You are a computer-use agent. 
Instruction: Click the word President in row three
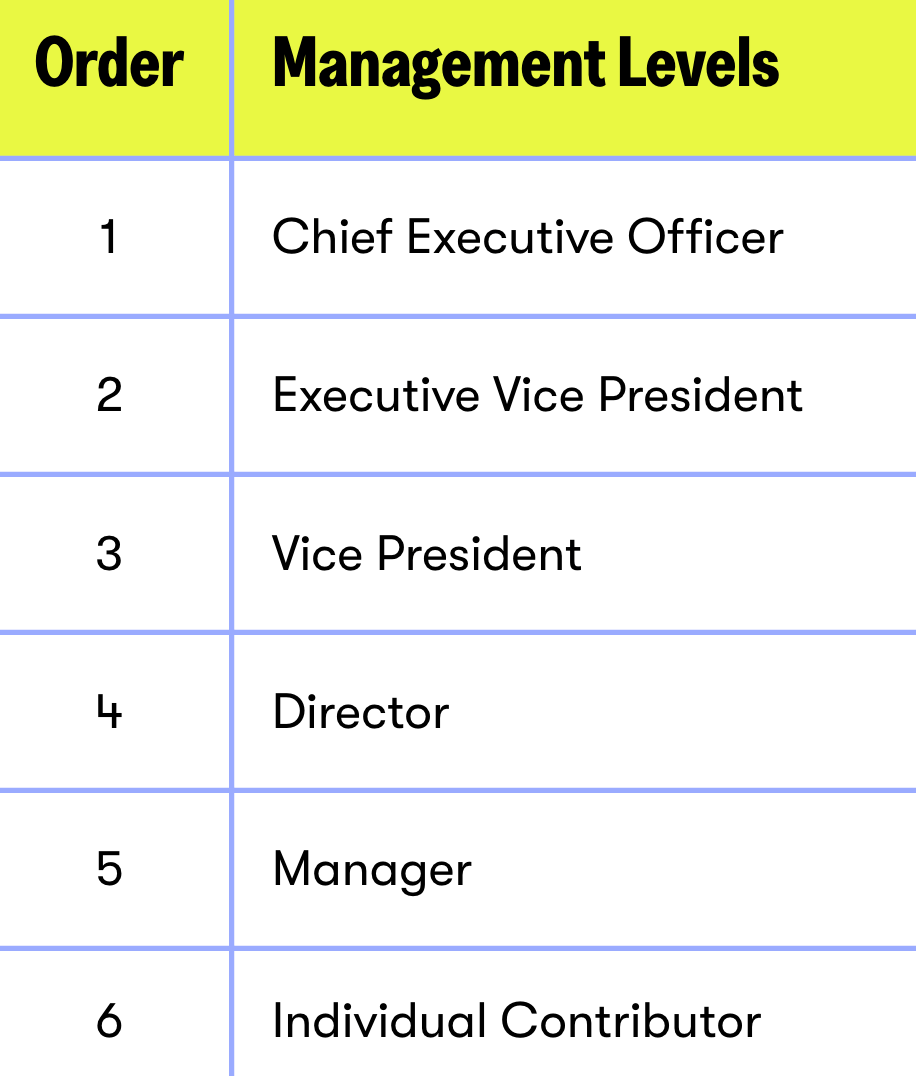(480, 553)
